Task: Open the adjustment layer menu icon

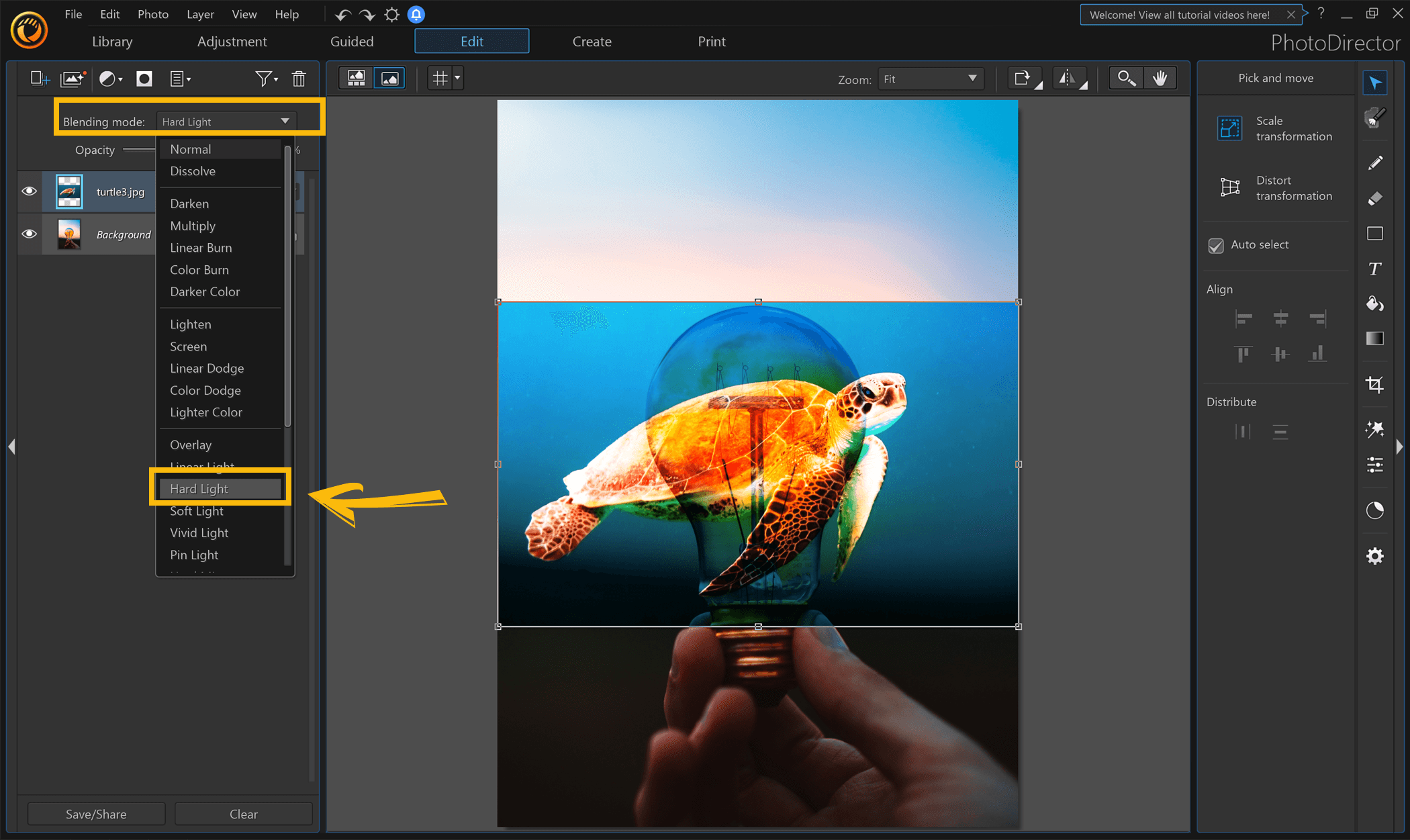Action: pos(111,79)
